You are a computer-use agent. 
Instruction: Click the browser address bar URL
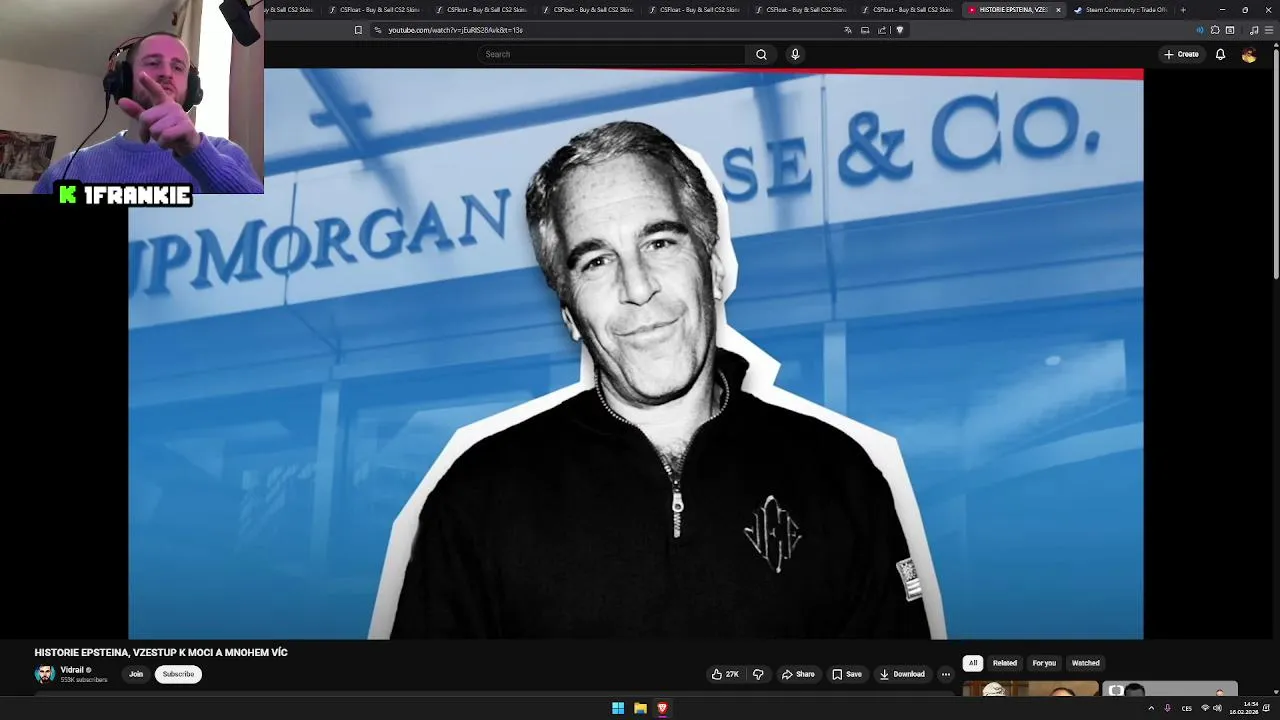[x=455, y=30]
